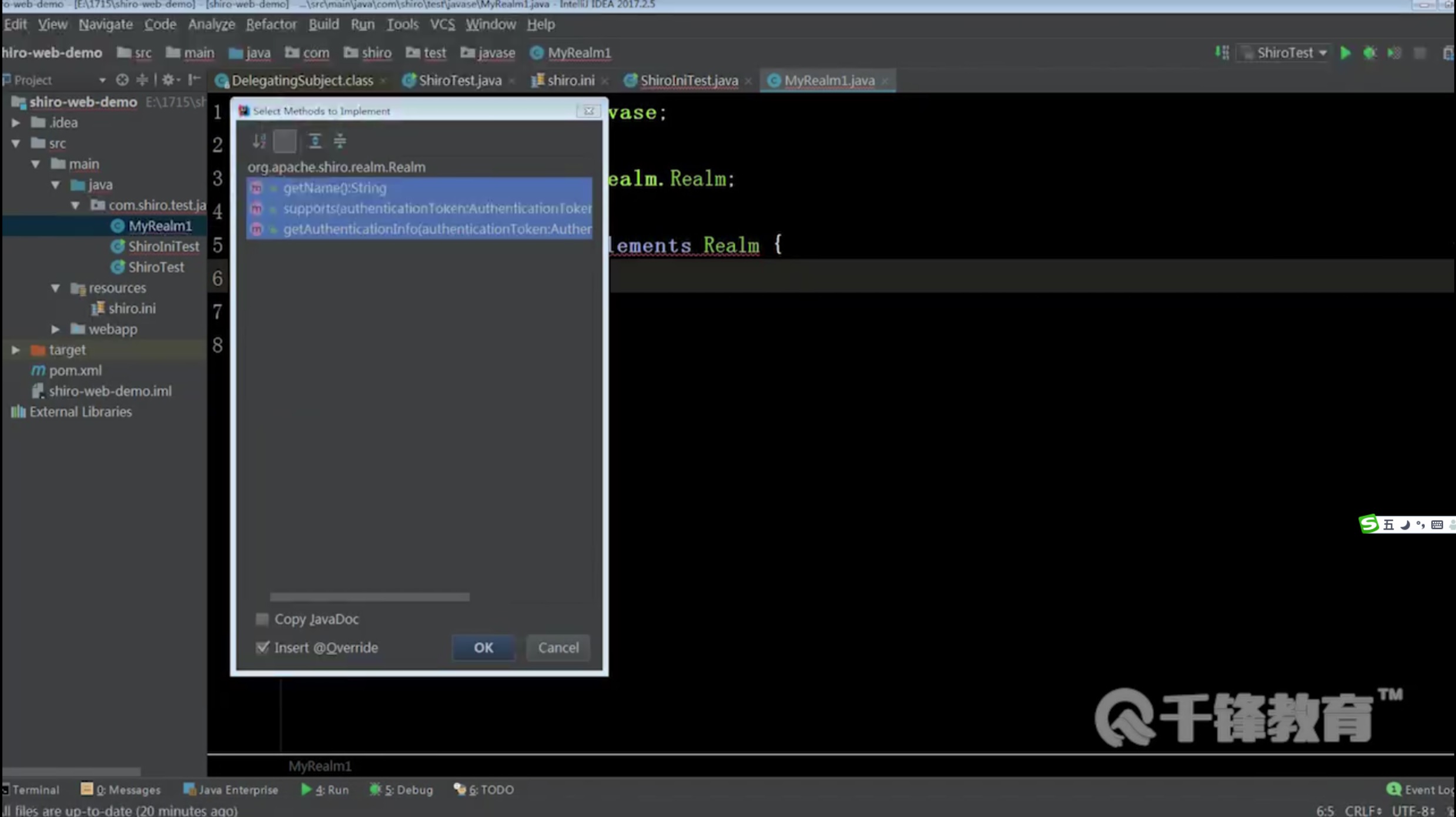The image size is (1456, 817).
Task: Open the Analyze menu
Action: (x=212, y=24)
